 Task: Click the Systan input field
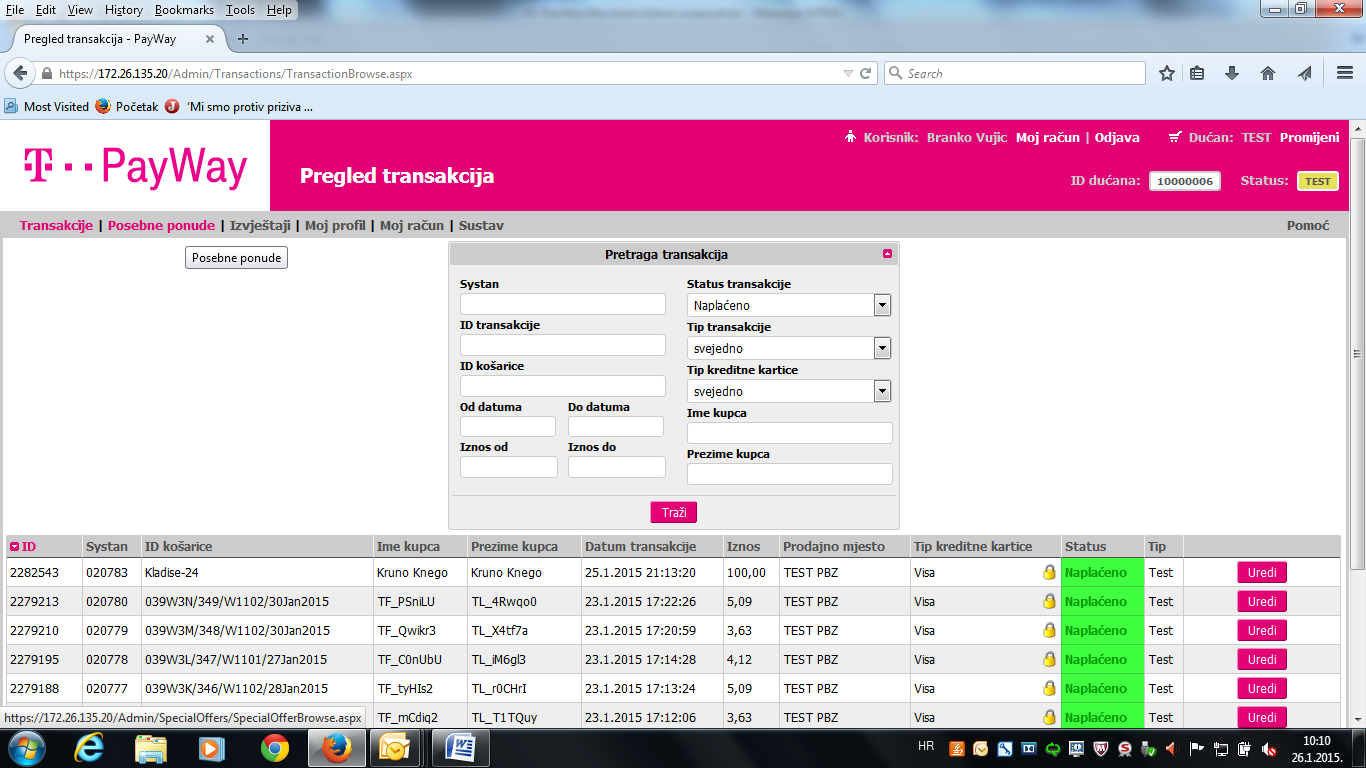coord(562,304)
